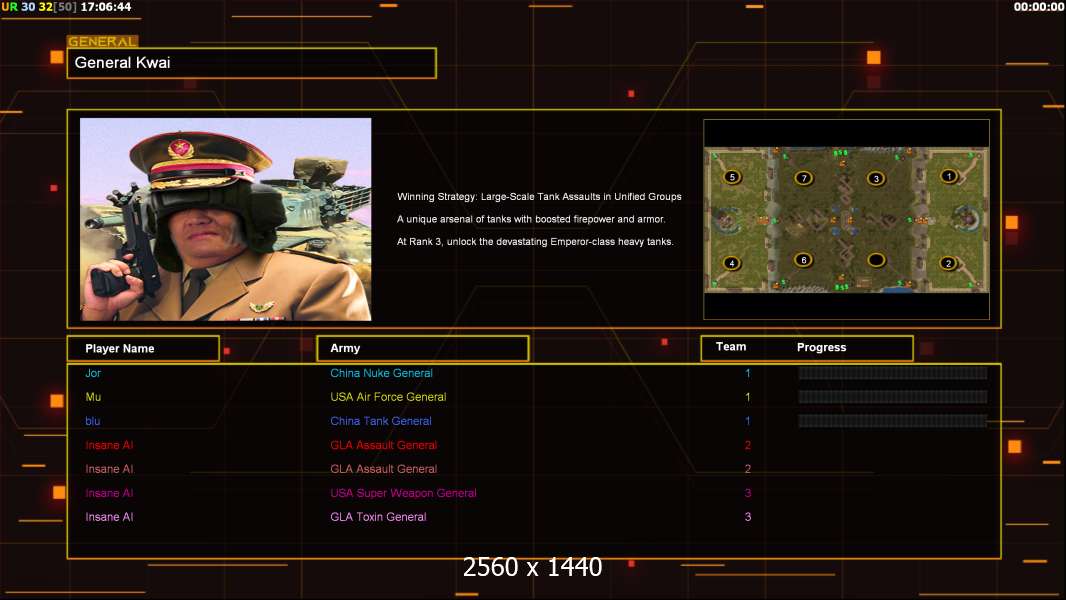1066x600 pixels.
Task: Click the Team column header
Action: point(731,347)
